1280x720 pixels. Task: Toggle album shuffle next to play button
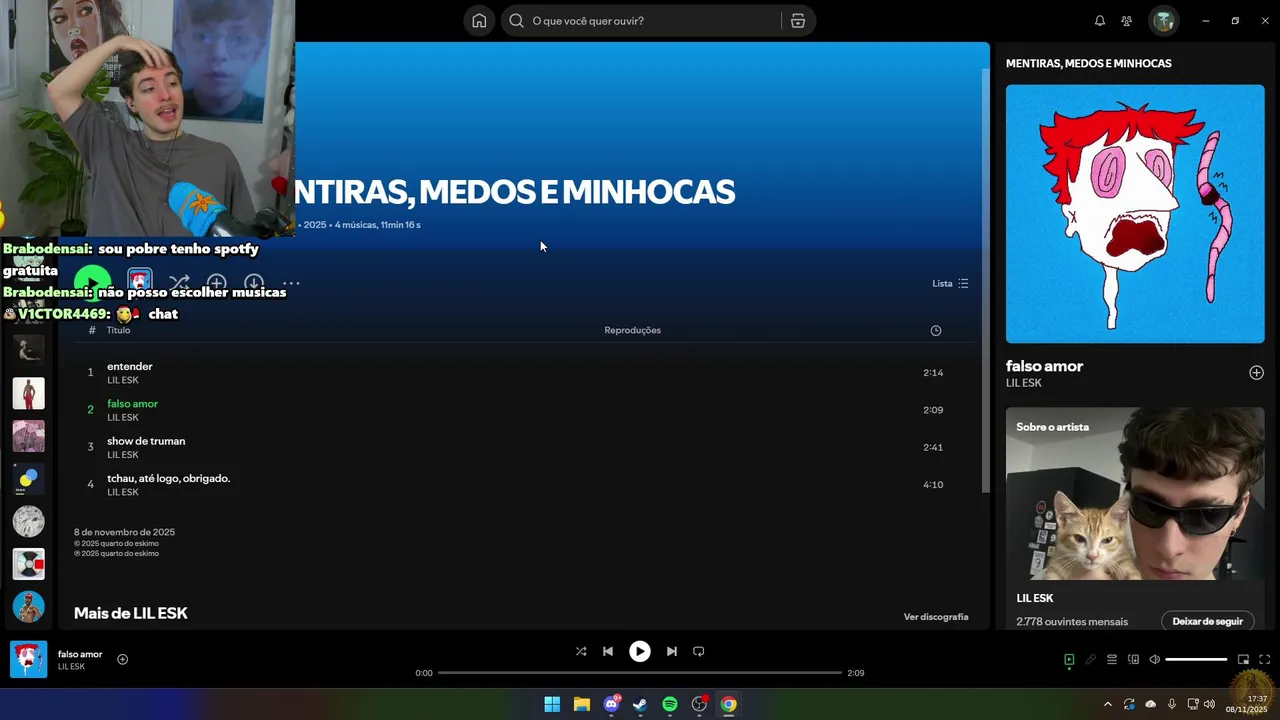[x=179, y=284]
